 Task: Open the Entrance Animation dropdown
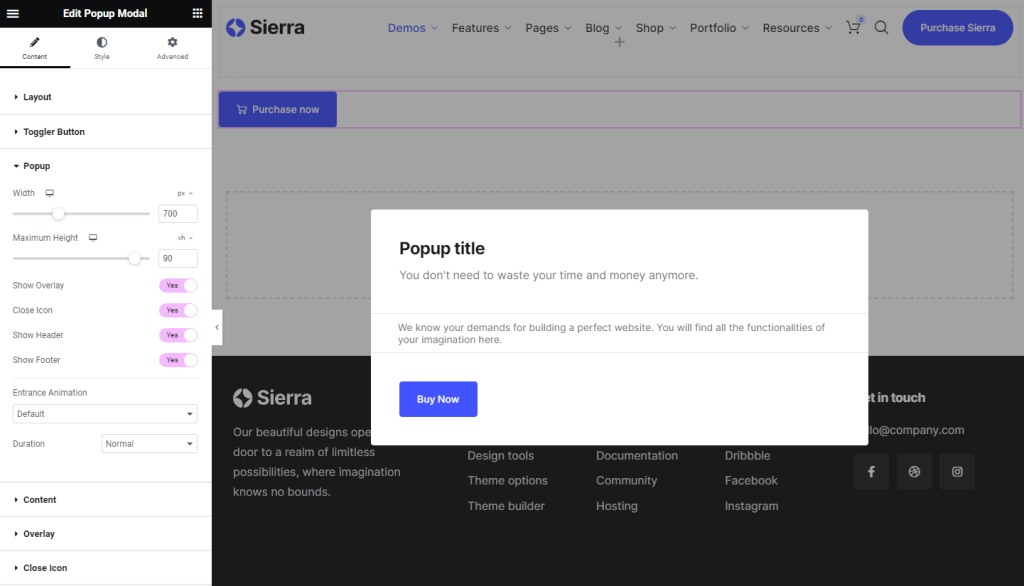pos(105,414)
